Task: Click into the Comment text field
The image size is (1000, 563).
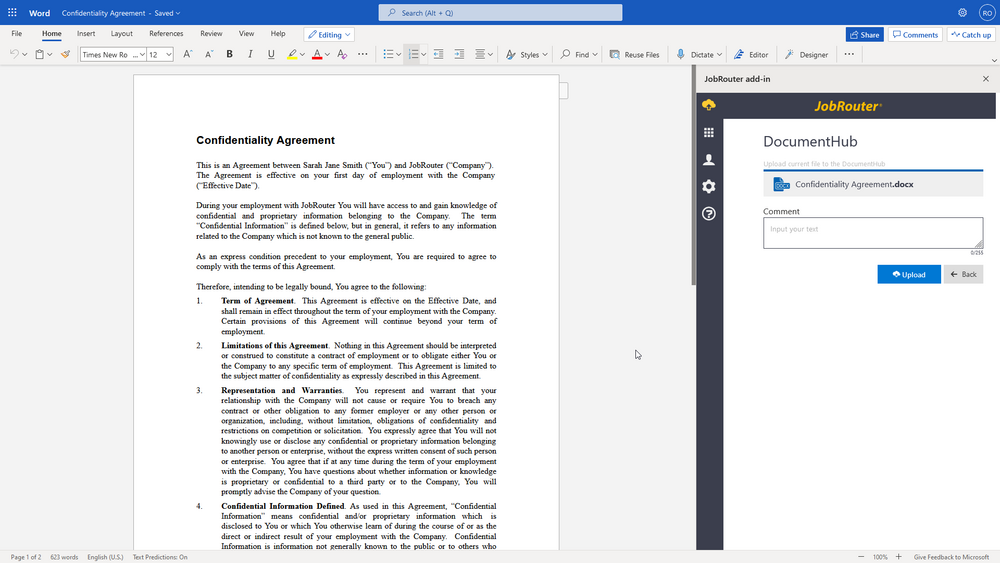Action: coord(872,233)
